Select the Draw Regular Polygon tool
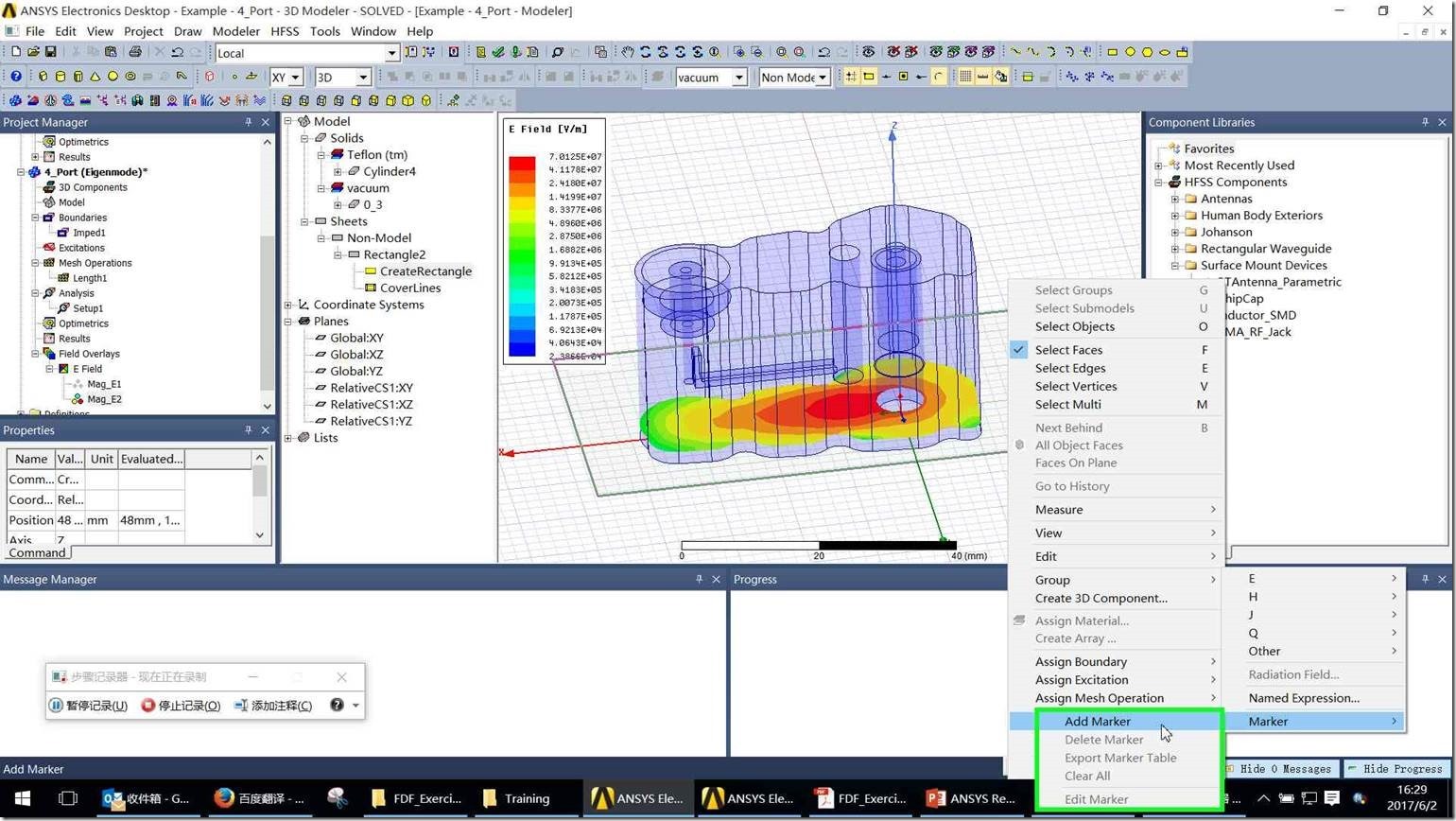 pyautogui.click(x=1148, y=52)
